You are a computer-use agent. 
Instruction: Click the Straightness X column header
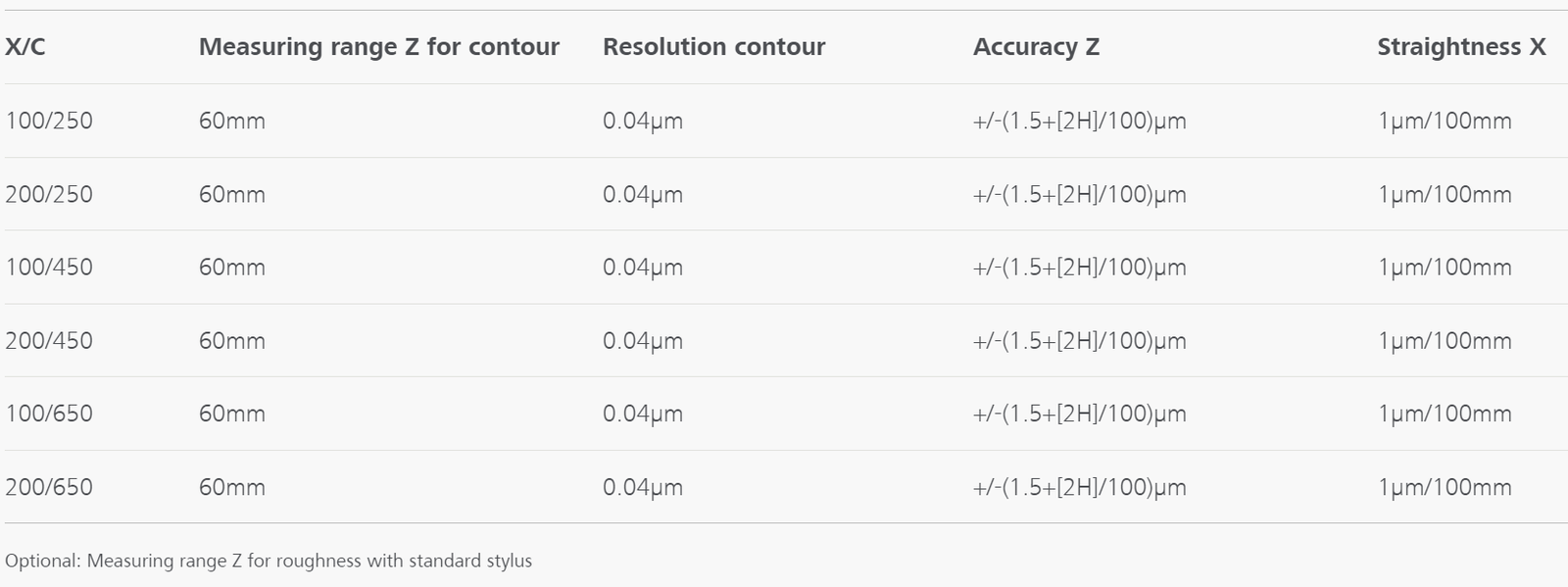coord(1460,47)
